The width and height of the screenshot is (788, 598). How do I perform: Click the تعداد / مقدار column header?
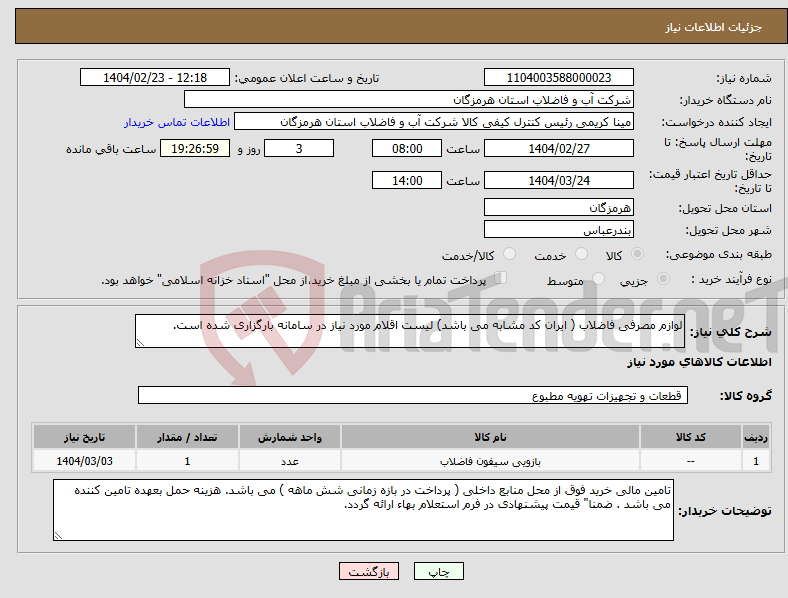tap(187, 437)
